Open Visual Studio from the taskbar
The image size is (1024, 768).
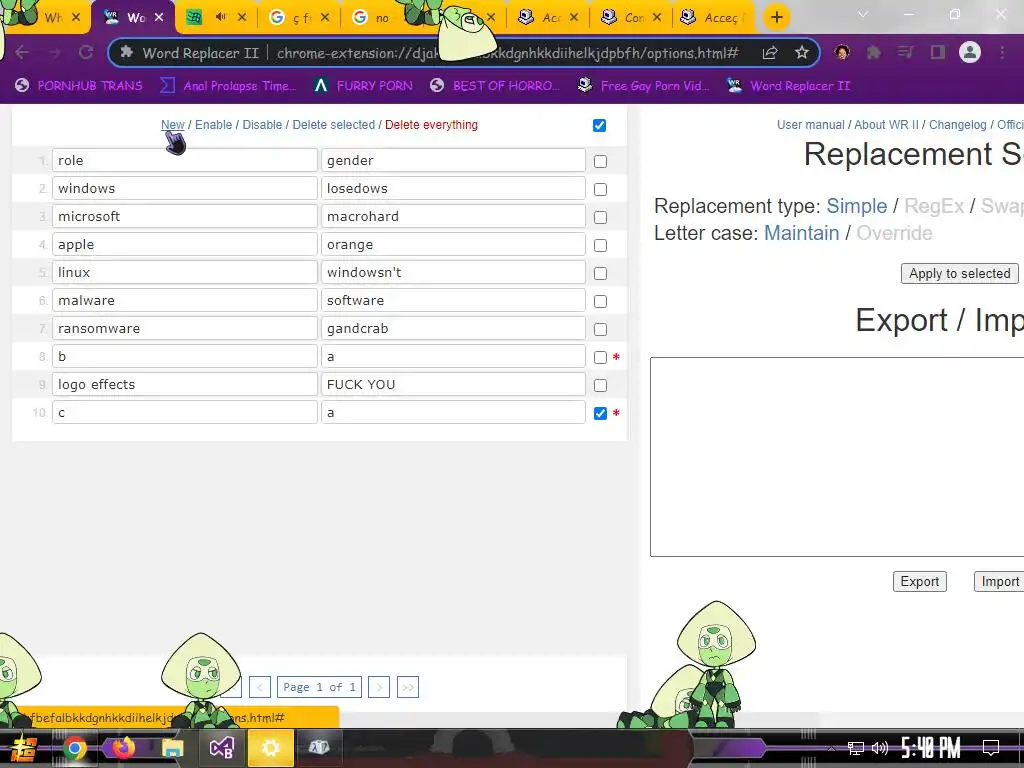(221, 748)
